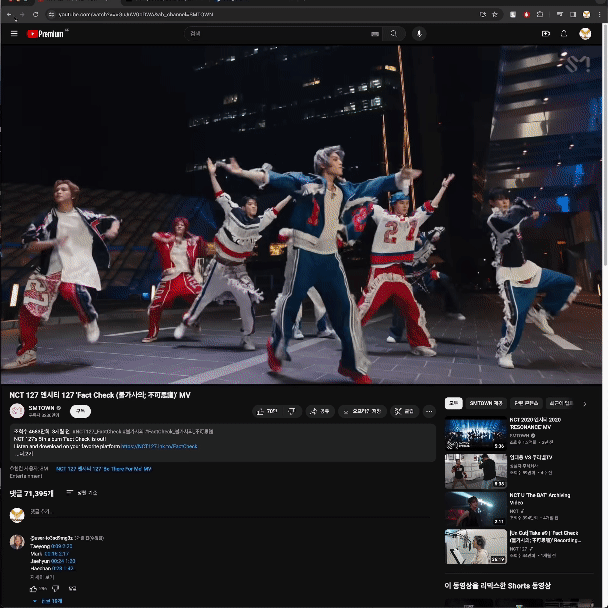608x608 pixels.
Task: Download the video for offline saving
Action: (x=363, y=411)
